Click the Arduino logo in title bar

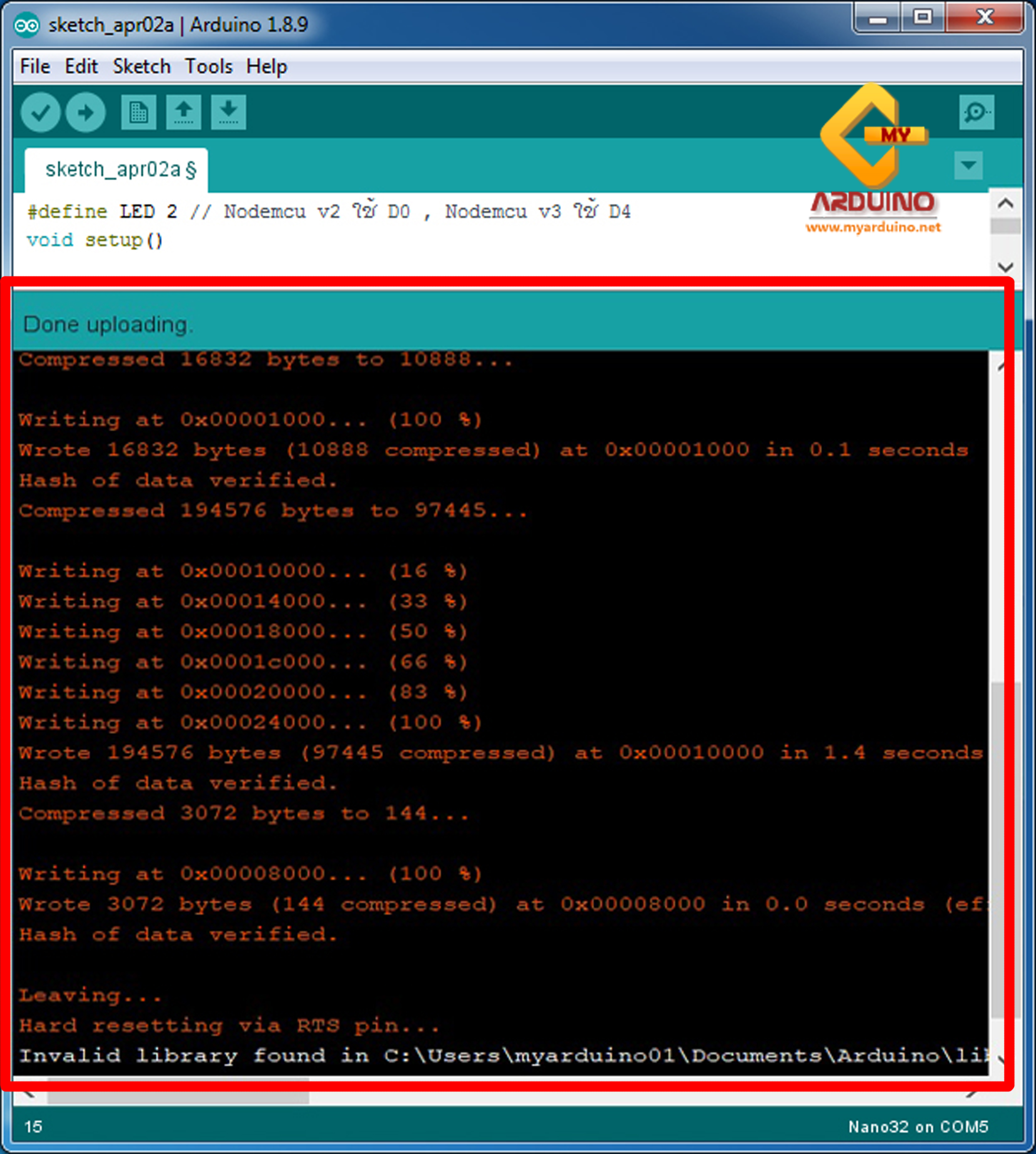tap(26, 26)
